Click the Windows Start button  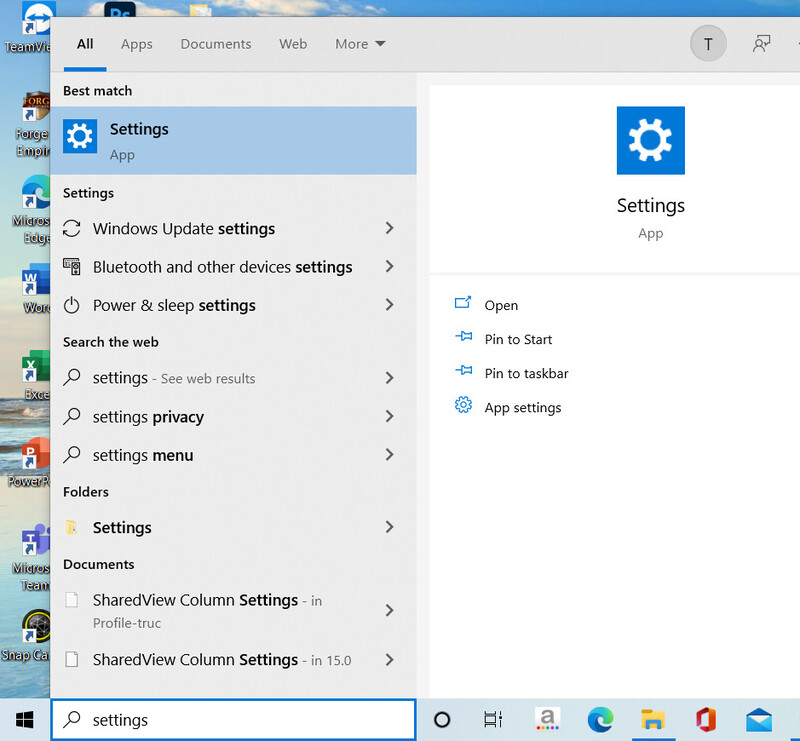24,720
